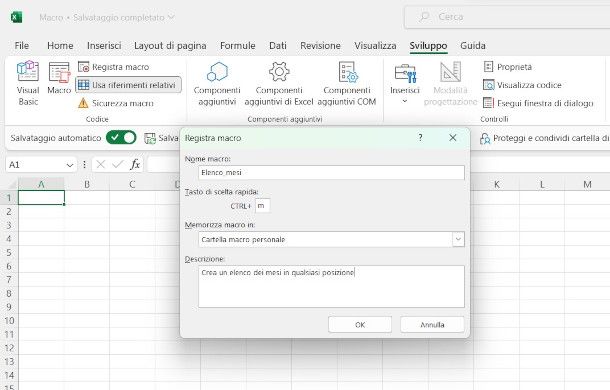Click the dialog help question mark

(421, 137)
